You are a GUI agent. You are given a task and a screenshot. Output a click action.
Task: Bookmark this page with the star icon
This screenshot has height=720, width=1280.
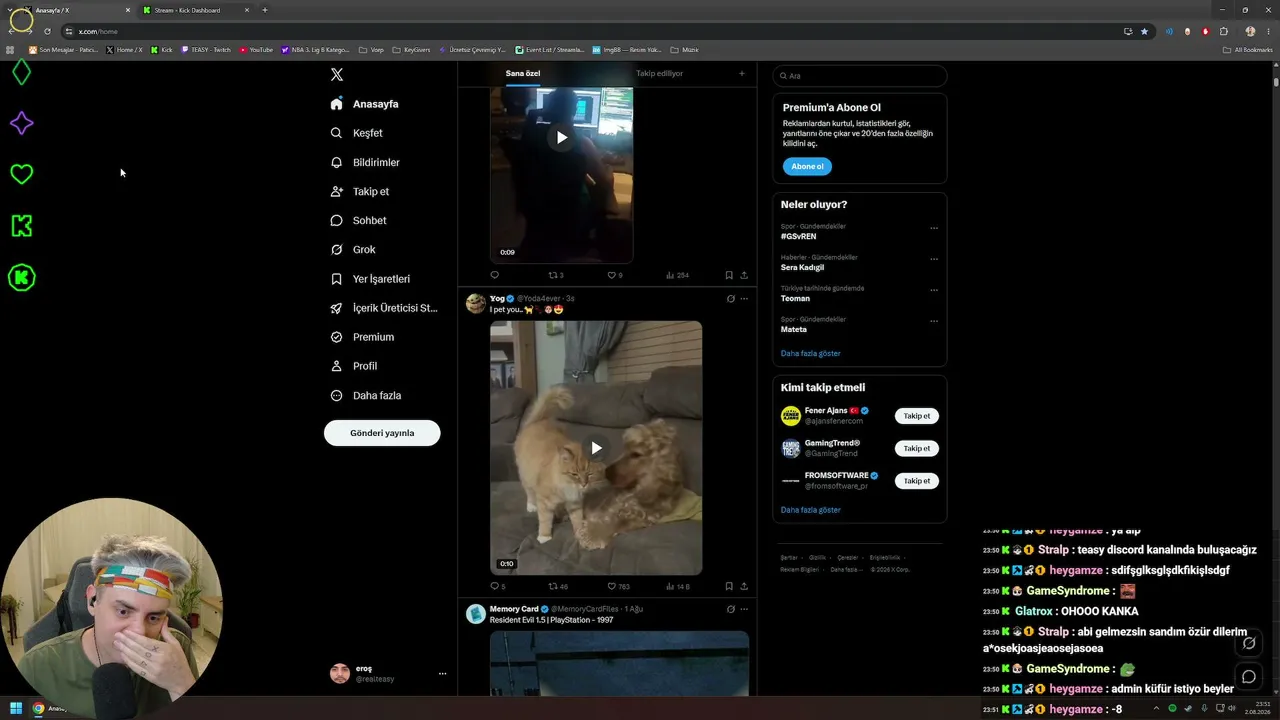tap(1145, 31)
